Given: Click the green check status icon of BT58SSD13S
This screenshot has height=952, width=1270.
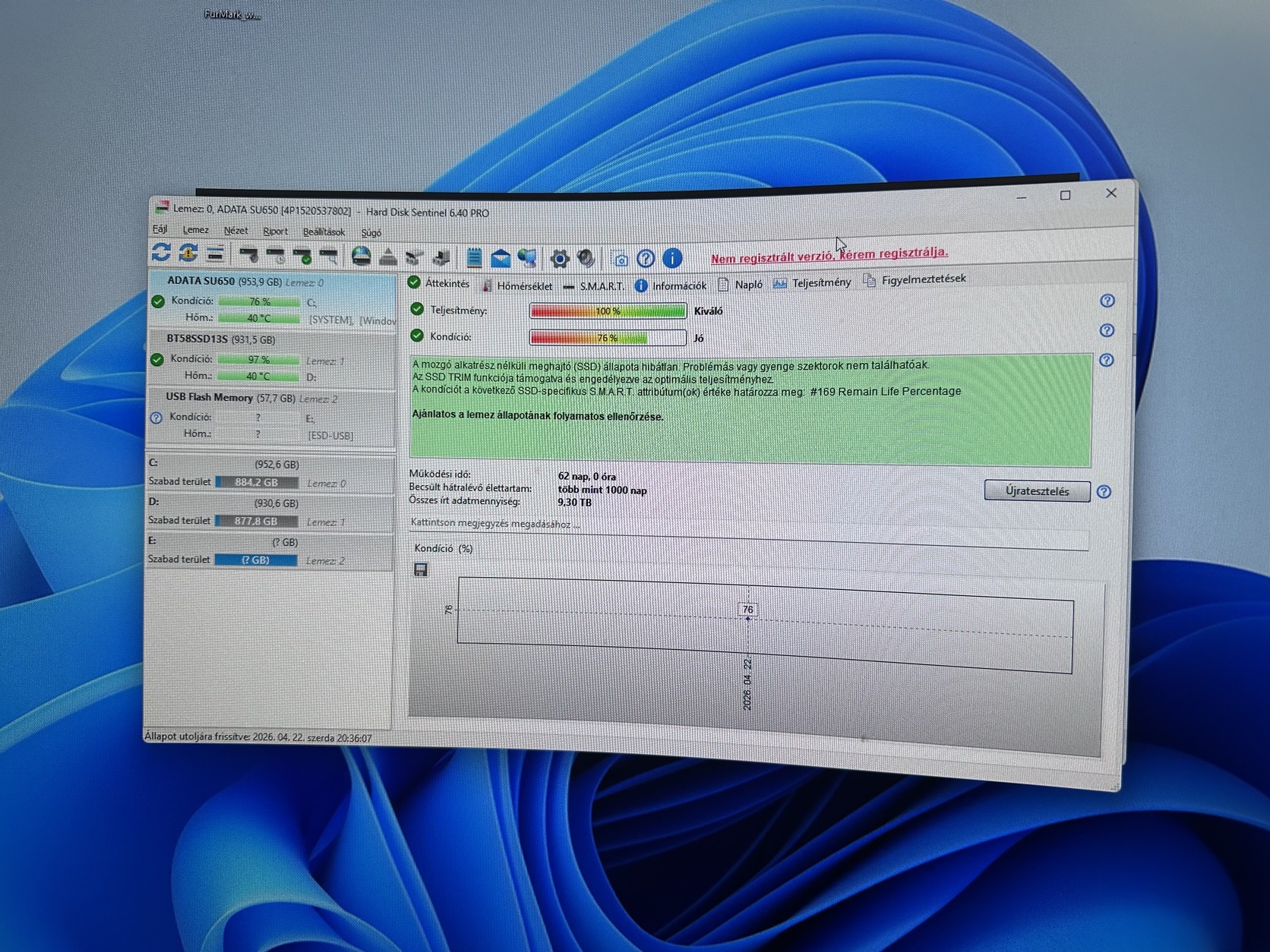Looking at the screenshot, I should [157, 359].
